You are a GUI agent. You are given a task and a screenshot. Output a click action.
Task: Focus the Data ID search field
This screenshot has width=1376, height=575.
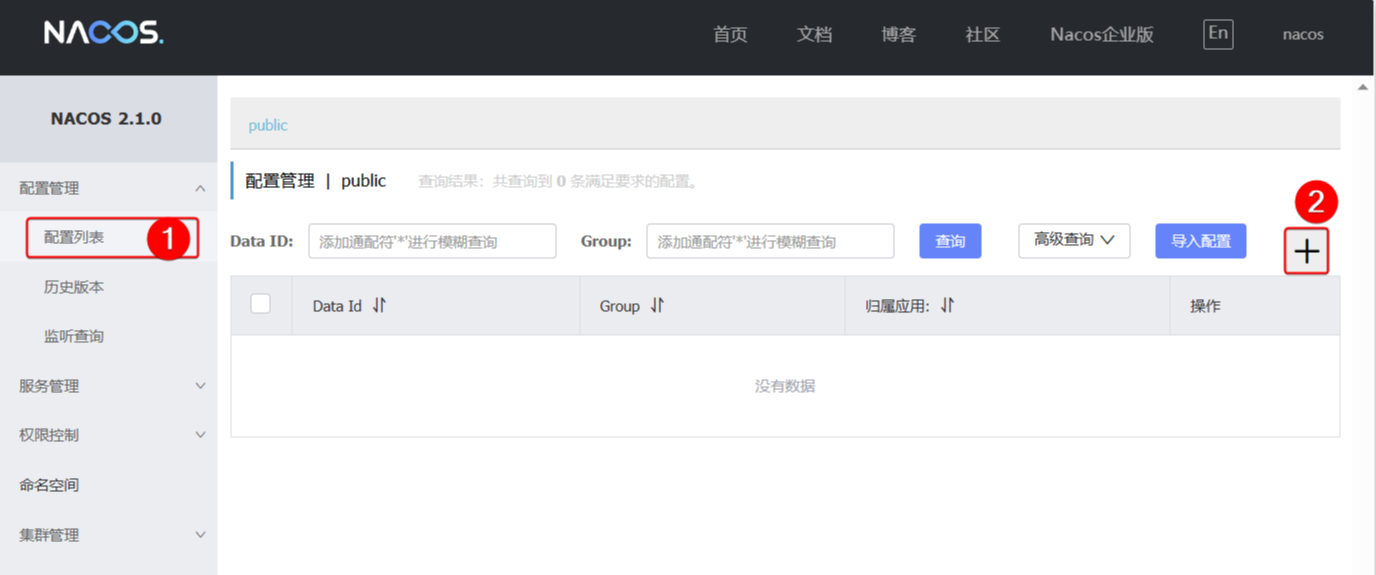(x=432, y=241)
